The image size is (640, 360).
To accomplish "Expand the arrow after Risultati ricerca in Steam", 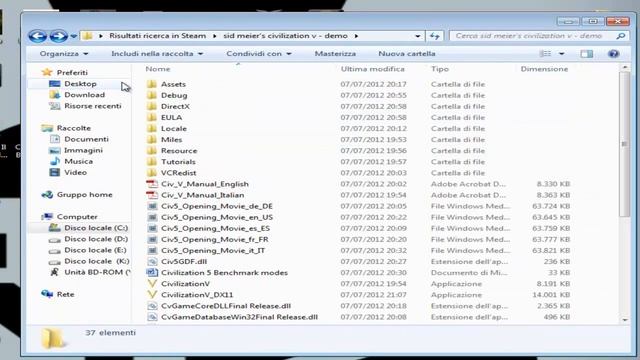I will tap(215, 36).
